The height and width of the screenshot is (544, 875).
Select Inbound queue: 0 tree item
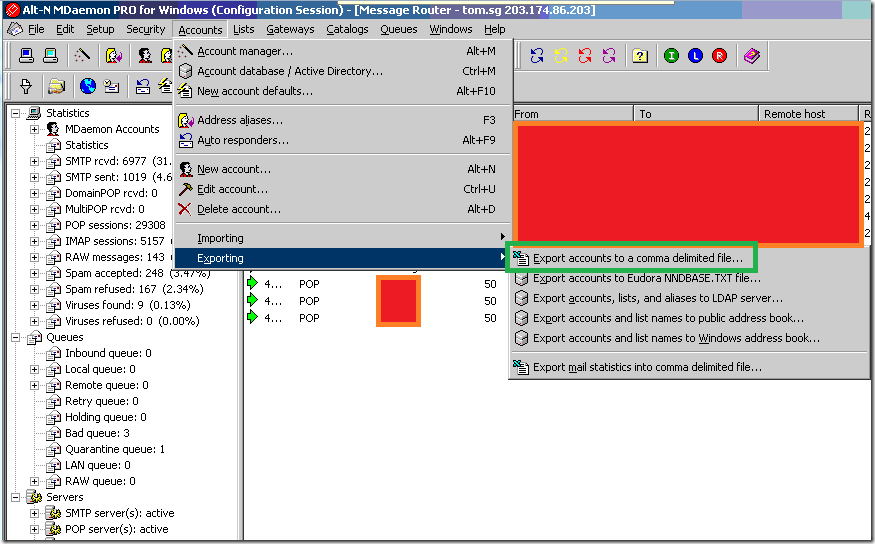[x=108, y=354]
